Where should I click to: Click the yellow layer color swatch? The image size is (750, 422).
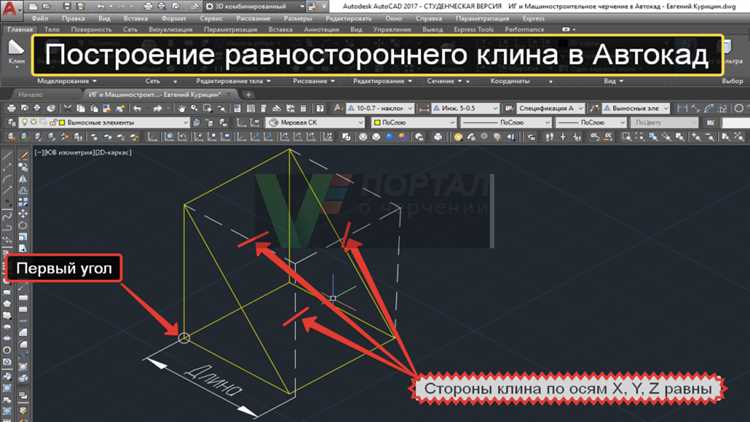pyautogui.click(x=62, y=123)
